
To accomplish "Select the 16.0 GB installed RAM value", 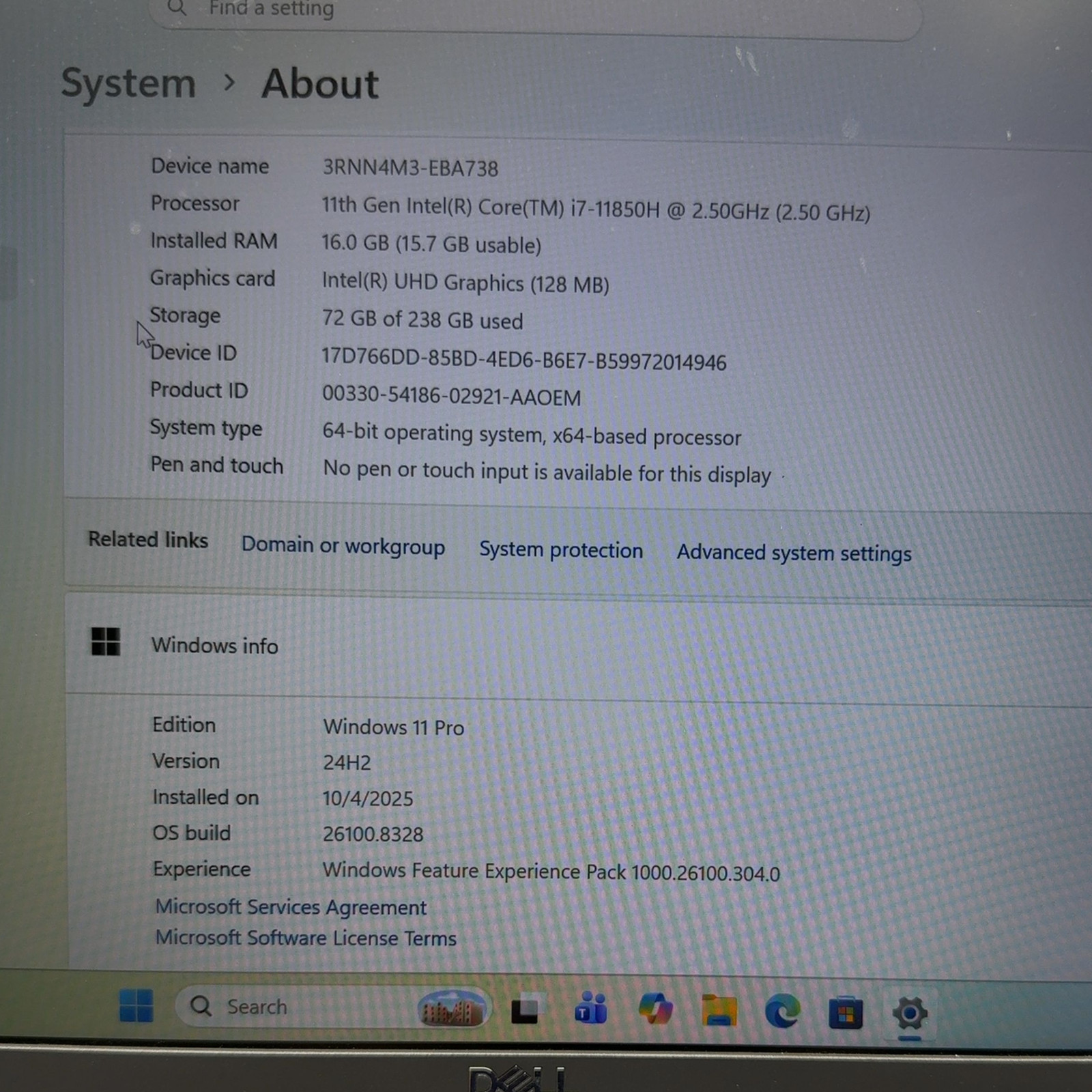I will [x=431, y=244].
